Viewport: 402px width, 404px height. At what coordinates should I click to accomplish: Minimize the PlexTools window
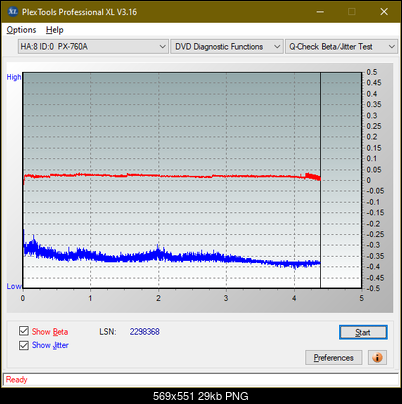click(320, 12)
